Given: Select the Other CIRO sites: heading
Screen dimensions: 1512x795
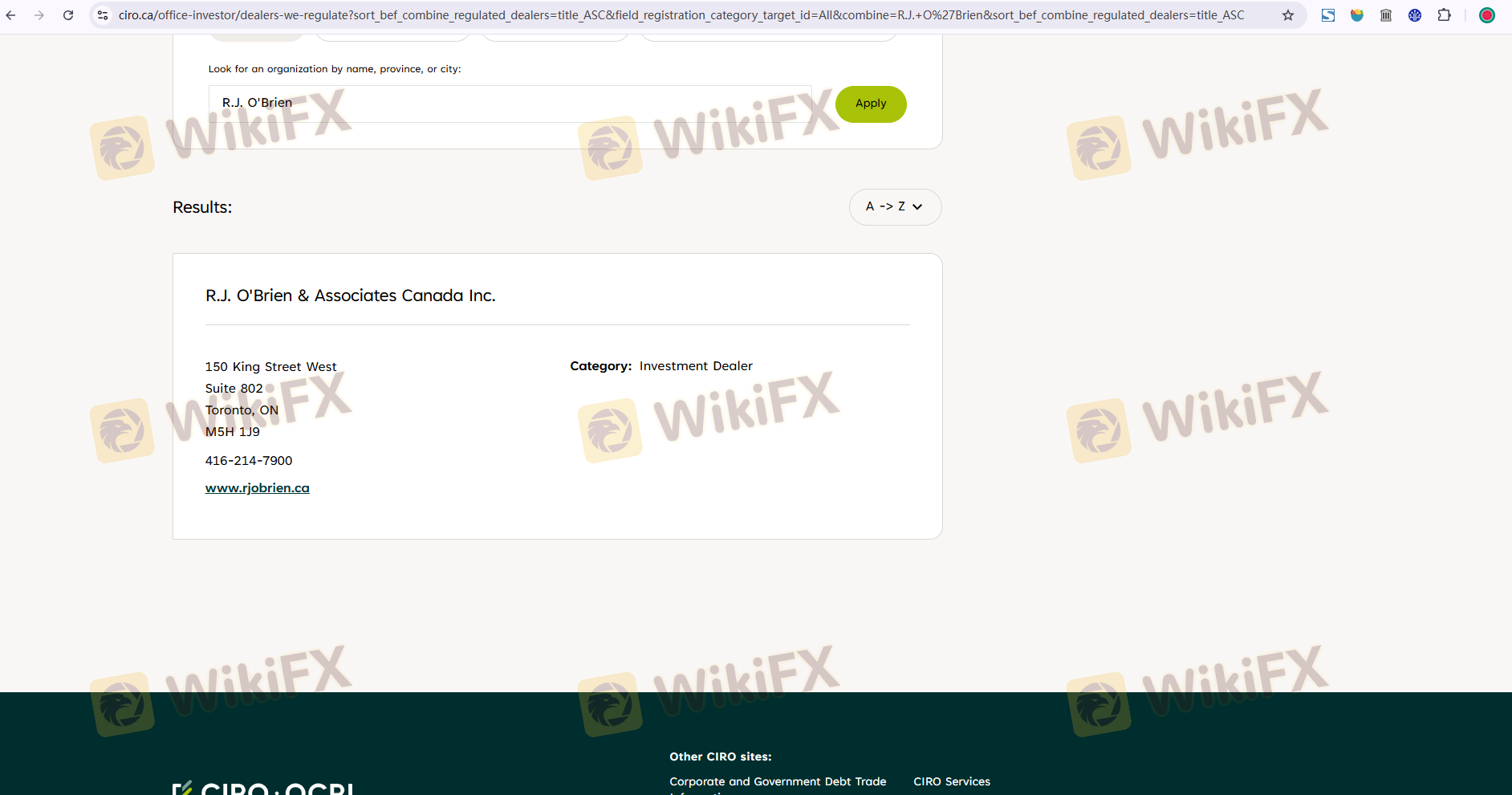Looking at the screenshot, I should tap(721, 756).
